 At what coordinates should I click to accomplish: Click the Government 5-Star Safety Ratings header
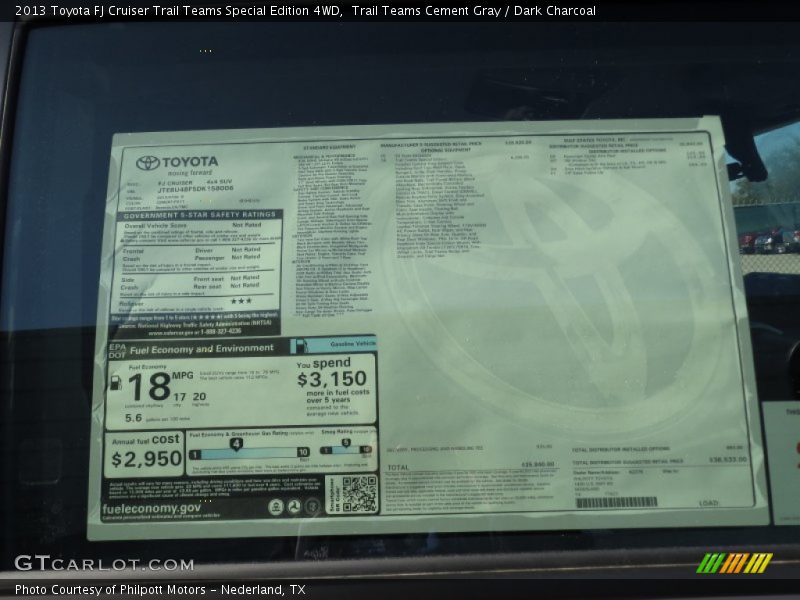coord(198,215)
